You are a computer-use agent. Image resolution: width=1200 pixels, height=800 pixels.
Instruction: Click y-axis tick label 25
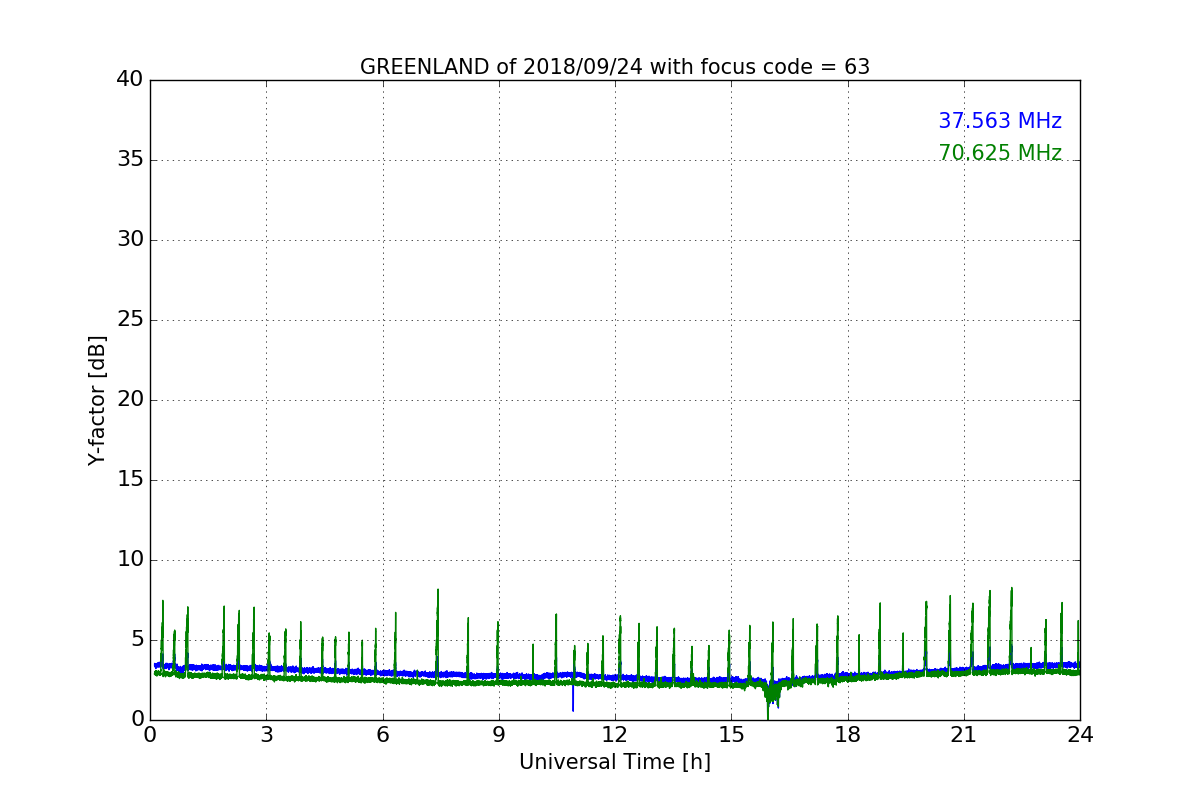[130, 319]
